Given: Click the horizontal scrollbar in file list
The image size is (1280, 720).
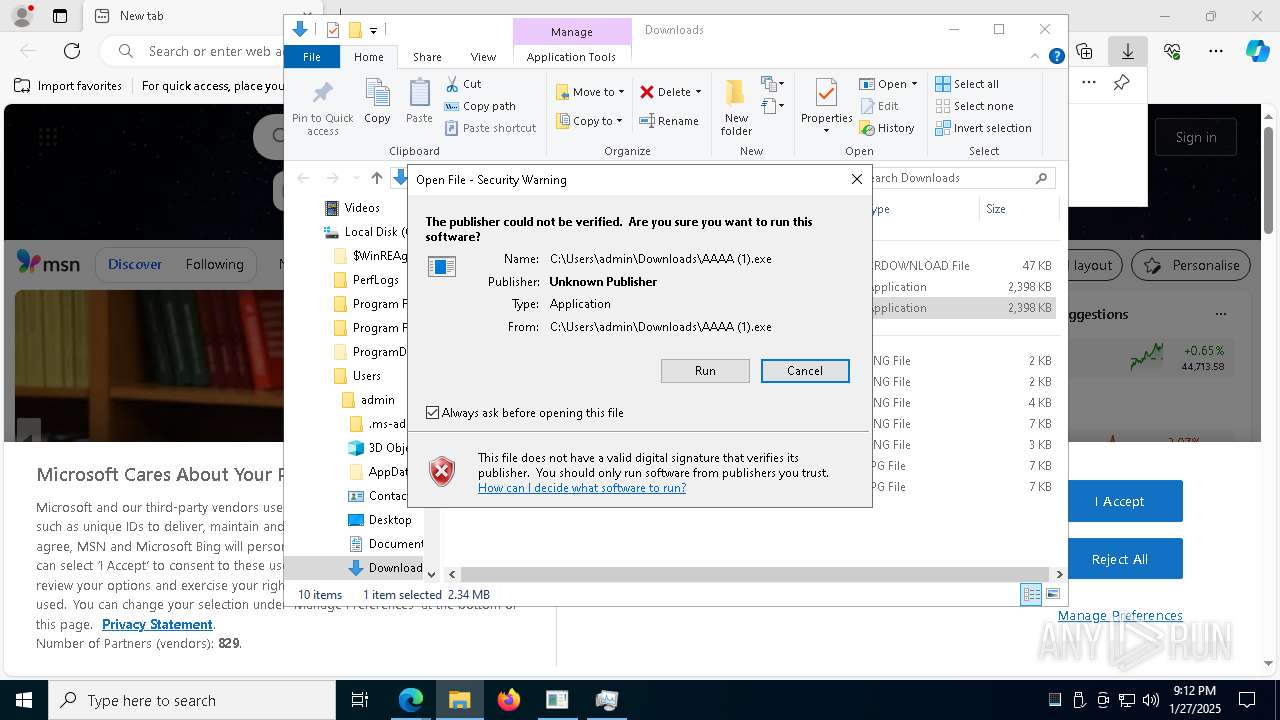Looking at the screenshot, I should point(755,574).
